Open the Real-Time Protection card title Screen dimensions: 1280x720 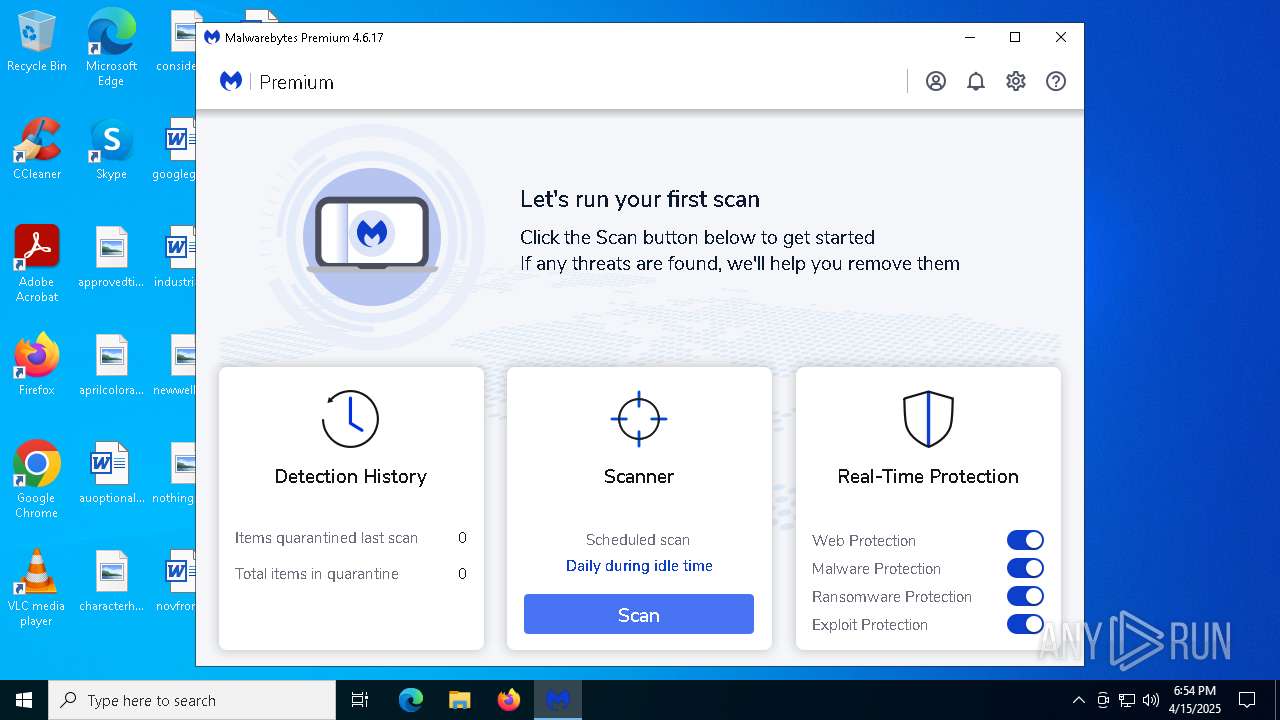tap(928, 477)
